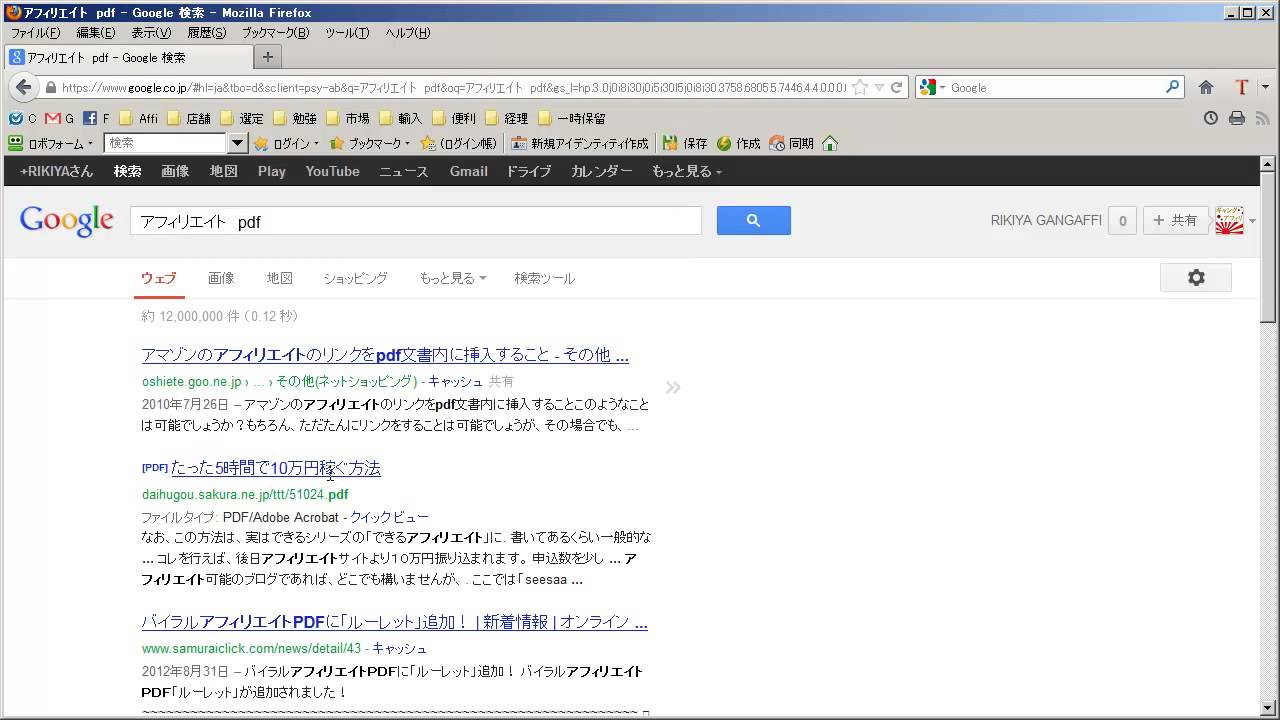Click the red T toolbar icon
1280x720 pixels.
pos(1242,87)
